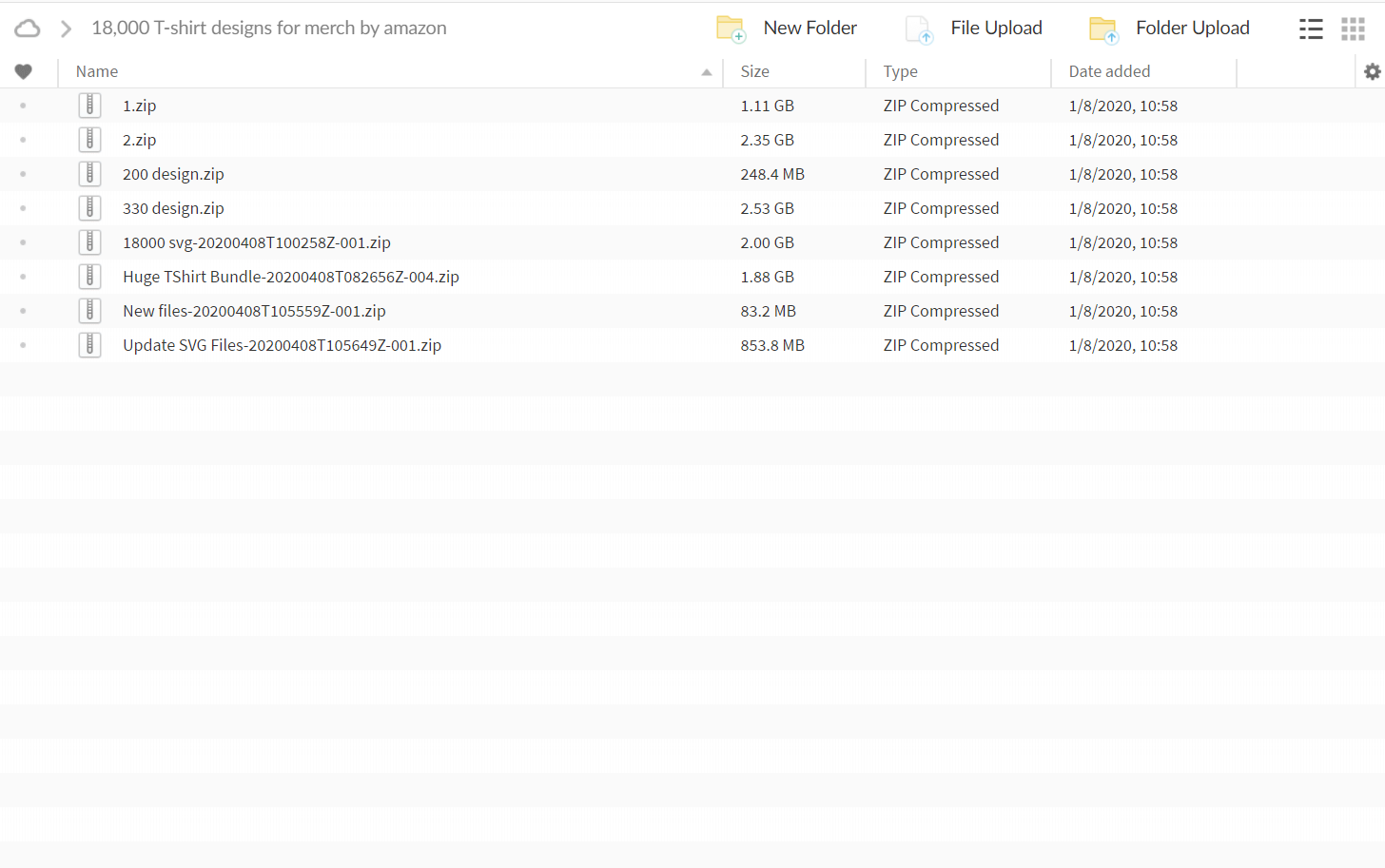
Task: Switch to list view layout
Action: (x=1311, y=29)
